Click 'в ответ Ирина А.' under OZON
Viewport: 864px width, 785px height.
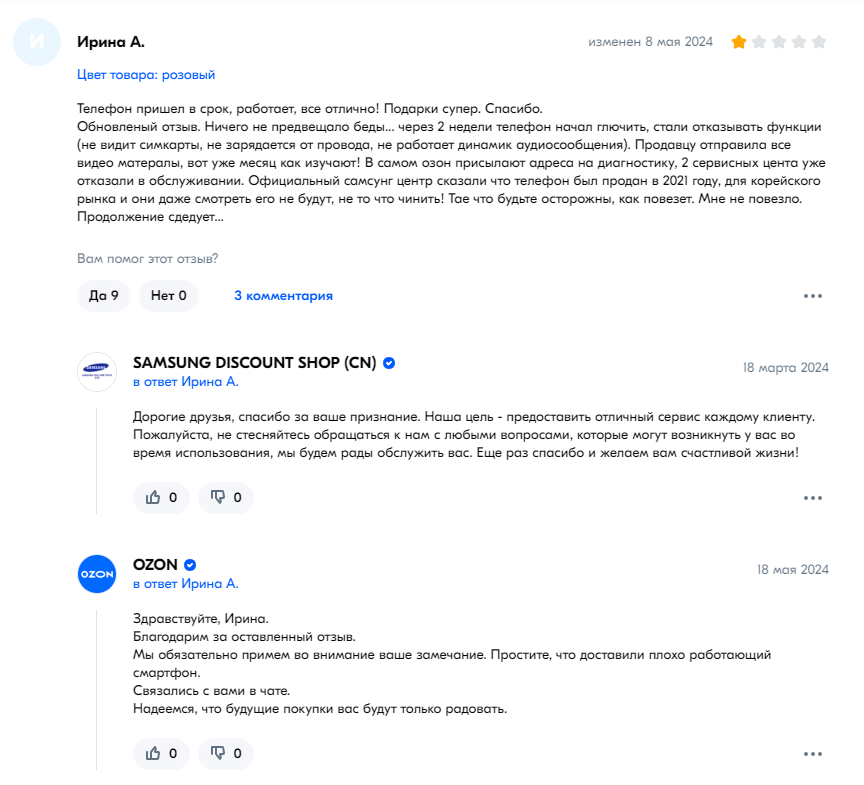point(186,583)
